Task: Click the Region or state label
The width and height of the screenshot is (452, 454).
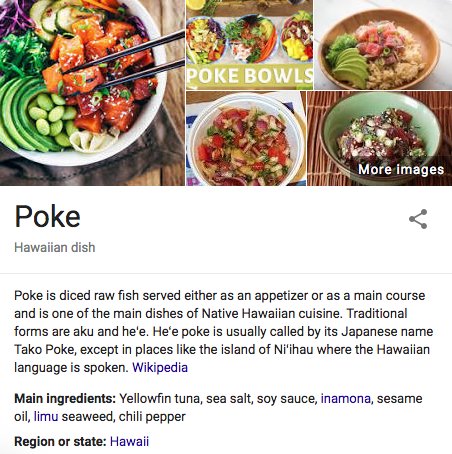Action: click(60, 441)
